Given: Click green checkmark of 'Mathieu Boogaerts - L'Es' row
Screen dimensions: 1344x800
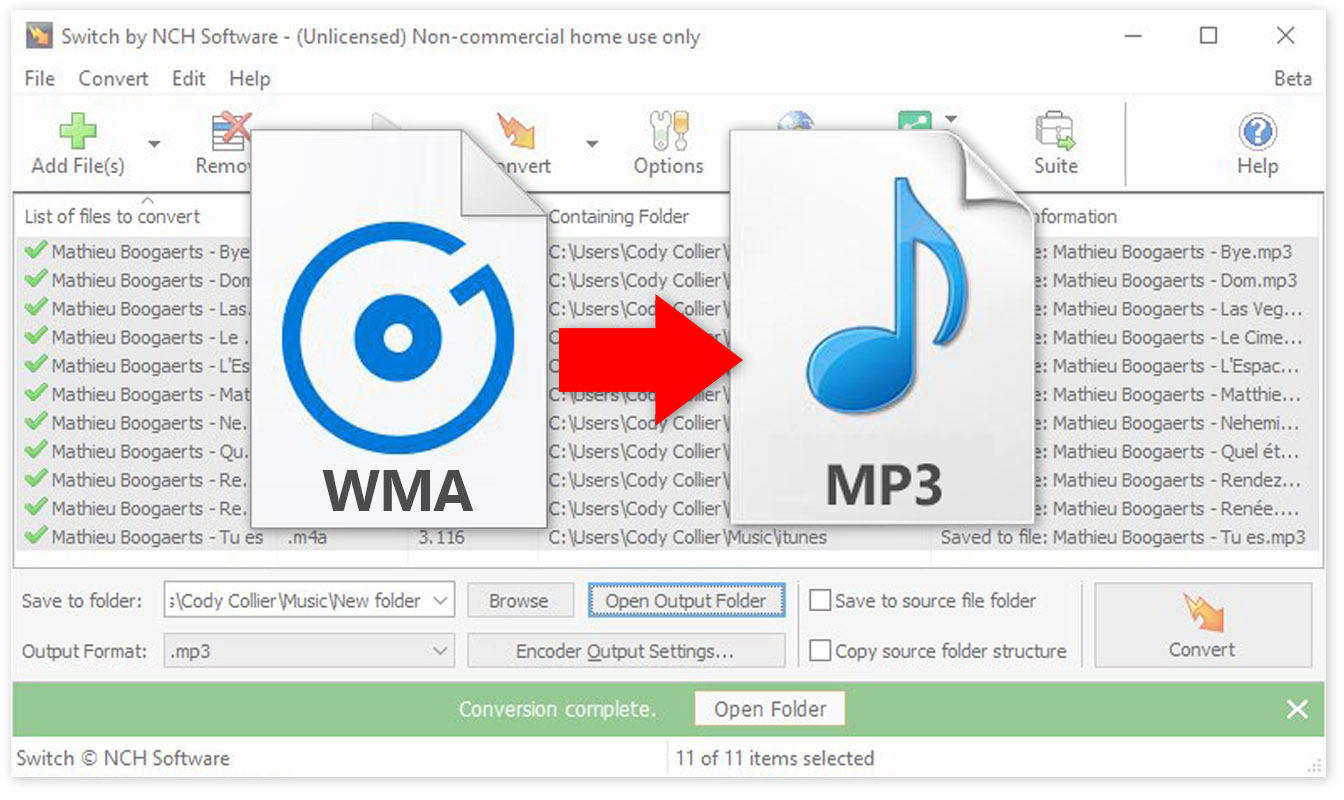Looking at the screenshot, I should (36, 365).
